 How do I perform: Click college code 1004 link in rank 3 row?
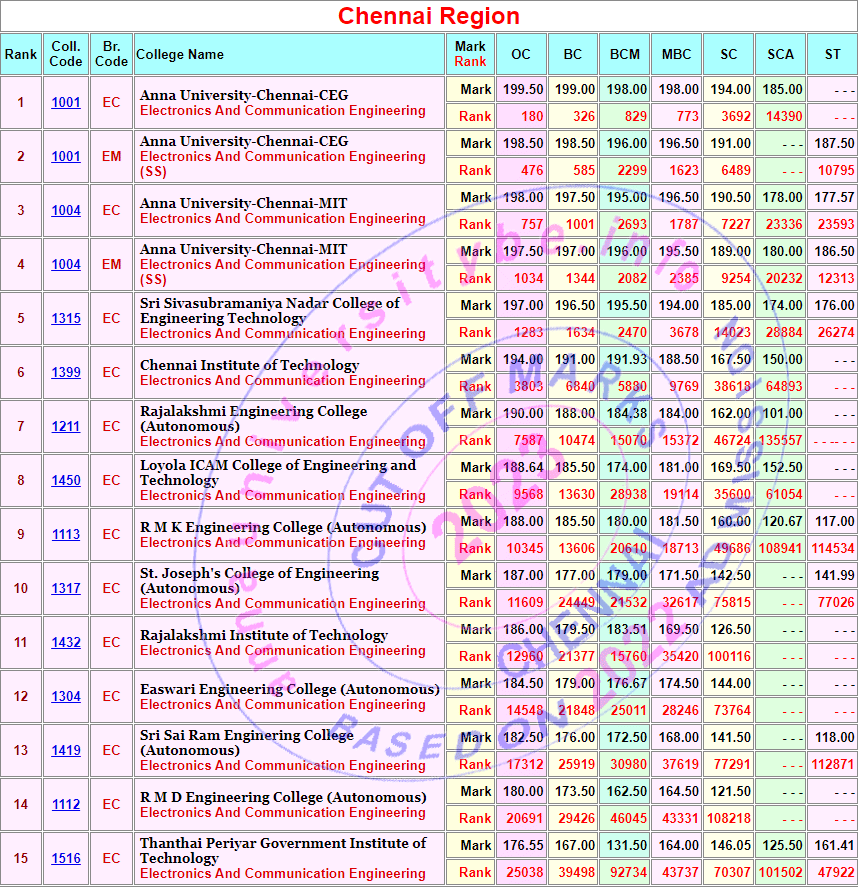(66, 211)
